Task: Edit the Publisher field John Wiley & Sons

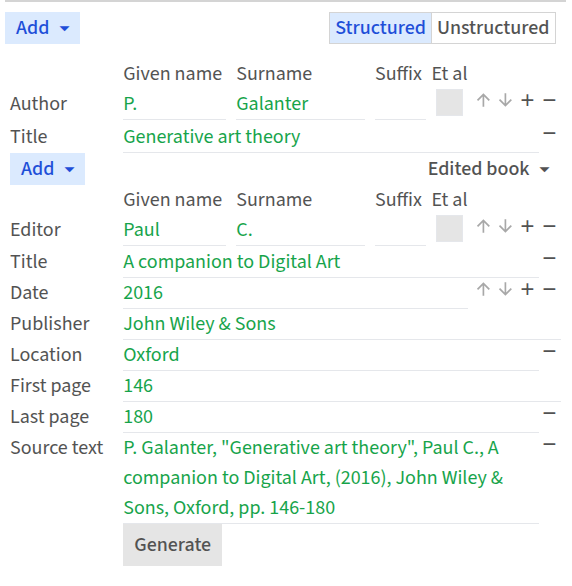Action: coord(342,324)
